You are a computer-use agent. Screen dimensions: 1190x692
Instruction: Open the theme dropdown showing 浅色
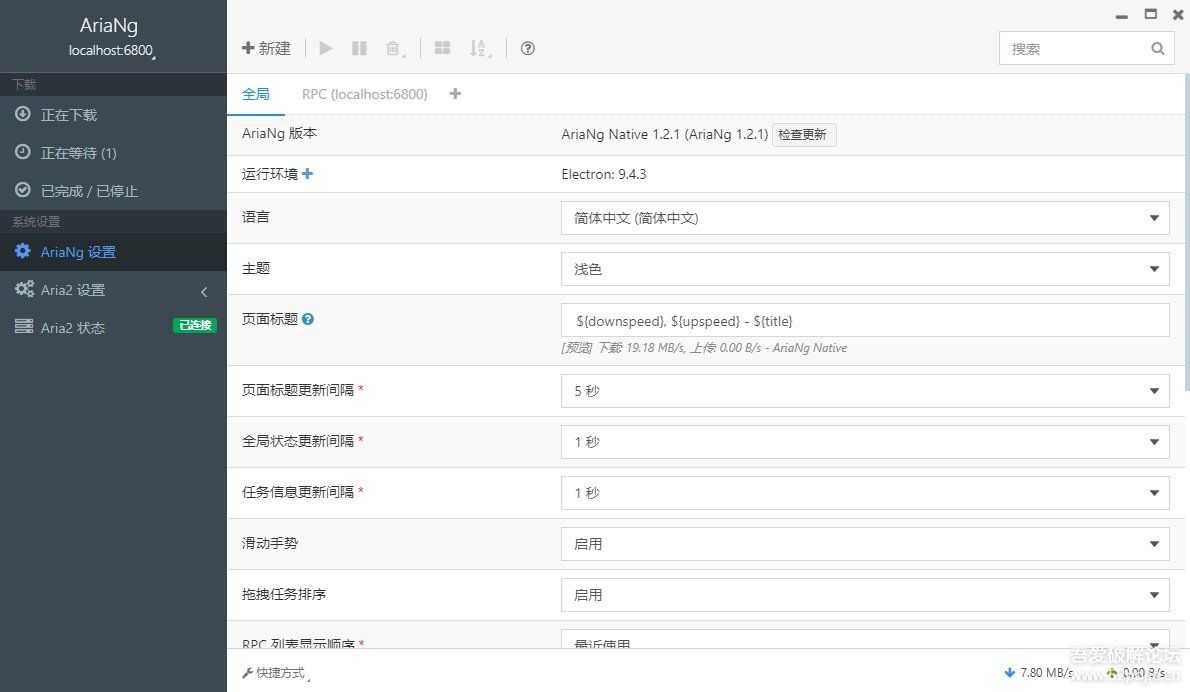pos(864,269)
